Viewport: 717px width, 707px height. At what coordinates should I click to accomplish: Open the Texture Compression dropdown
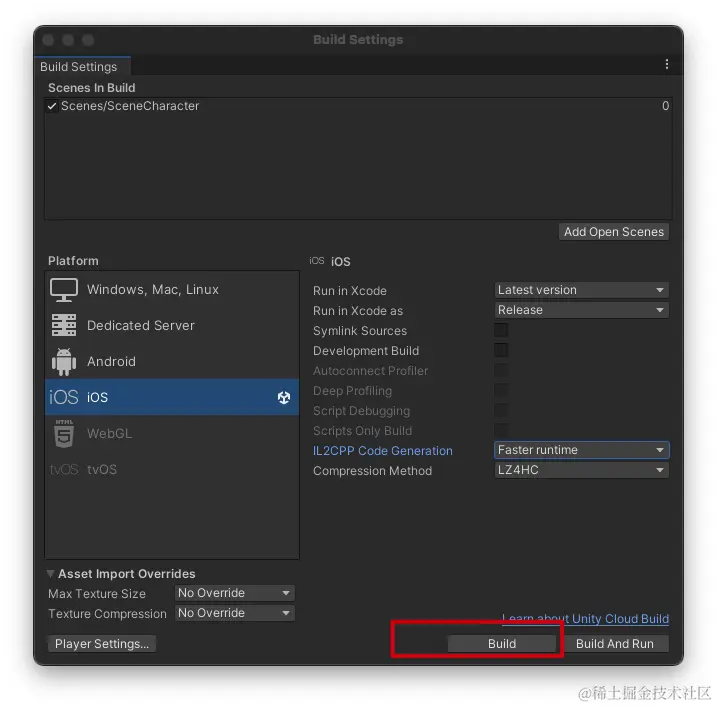click(x=235, y=613)
